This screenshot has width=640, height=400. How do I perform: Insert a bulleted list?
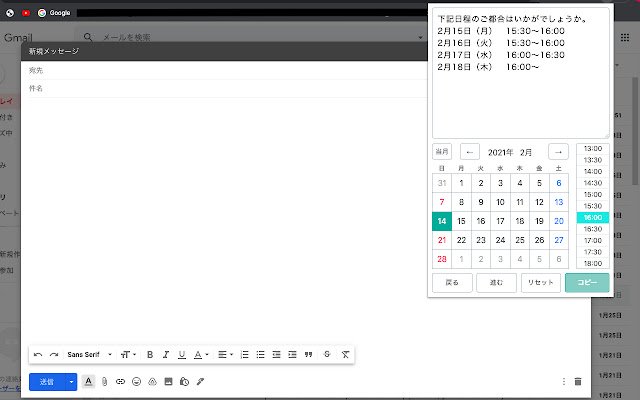pos(260,355)
